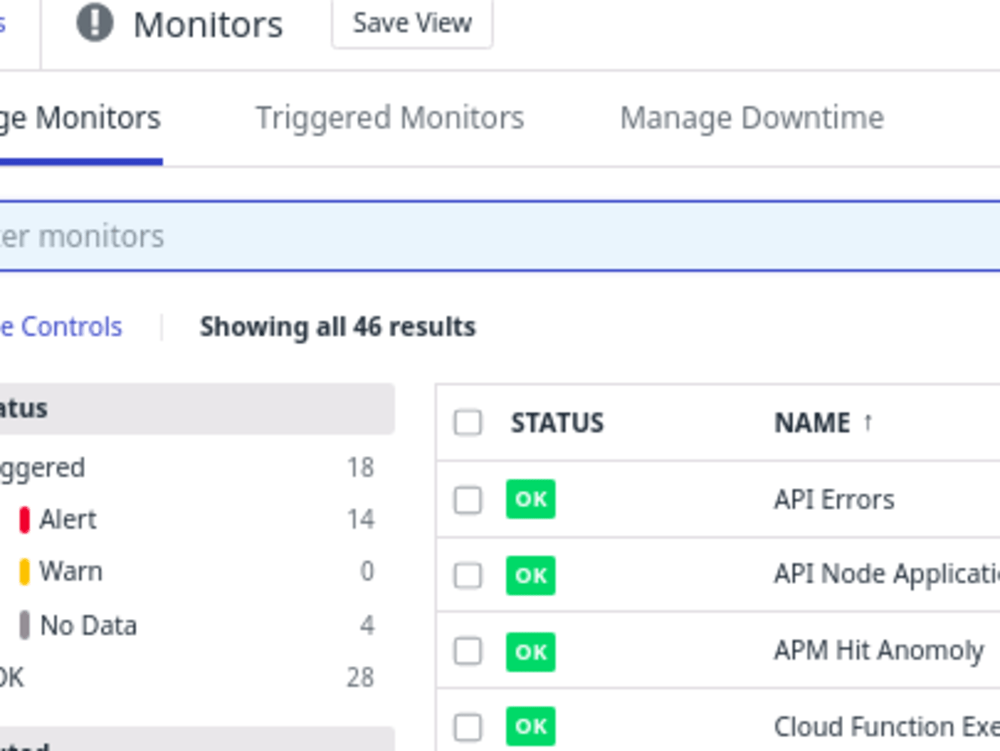The width and height of the screenshot is (1000, 751).
Task: Check the API Errors monitor checkbox
Action: click(x=467, y=499)
